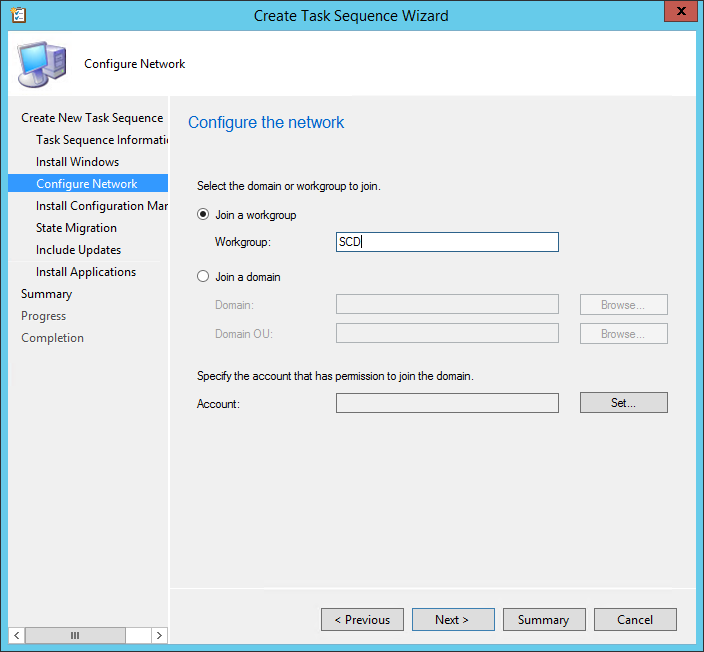This screenshot has height=652, width=704.
Task: Click the Create New Task Sequence heading
Action: click(91, 118)
